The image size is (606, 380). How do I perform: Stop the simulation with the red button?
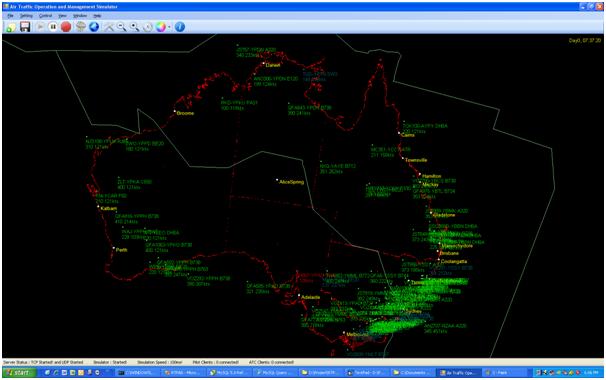[x=66, y=27]
